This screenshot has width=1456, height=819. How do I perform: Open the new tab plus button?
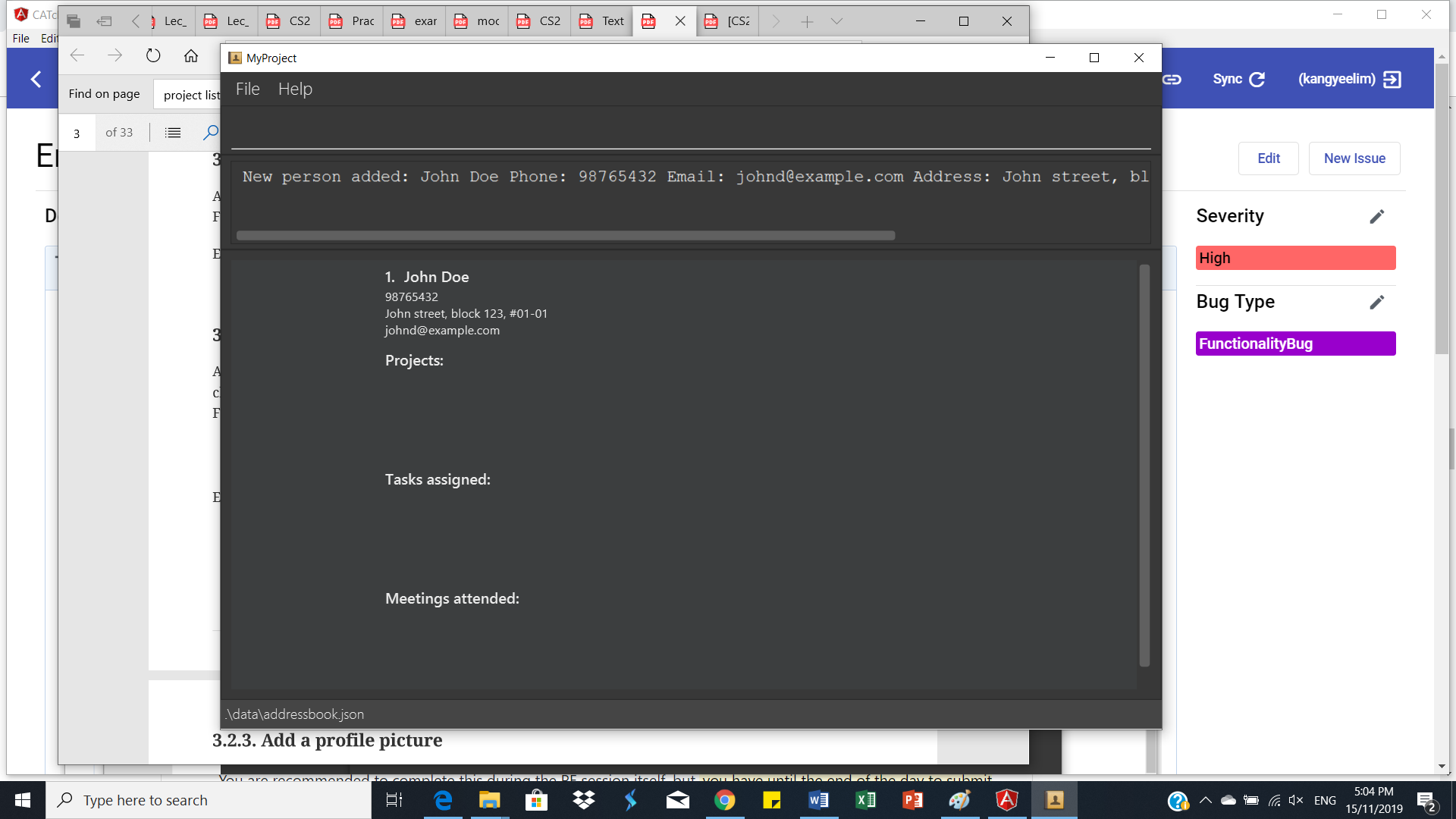tap(807, 21)
